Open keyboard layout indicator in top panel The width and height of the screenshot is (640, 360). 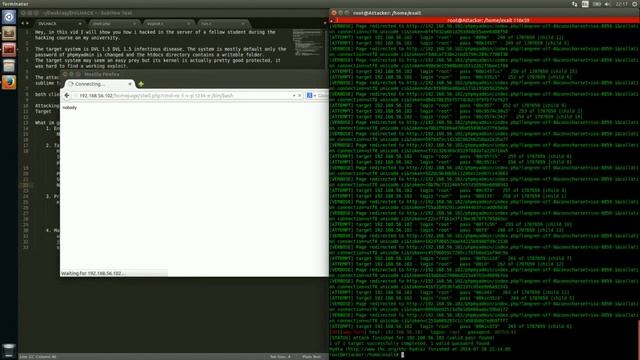click(585, 4)
